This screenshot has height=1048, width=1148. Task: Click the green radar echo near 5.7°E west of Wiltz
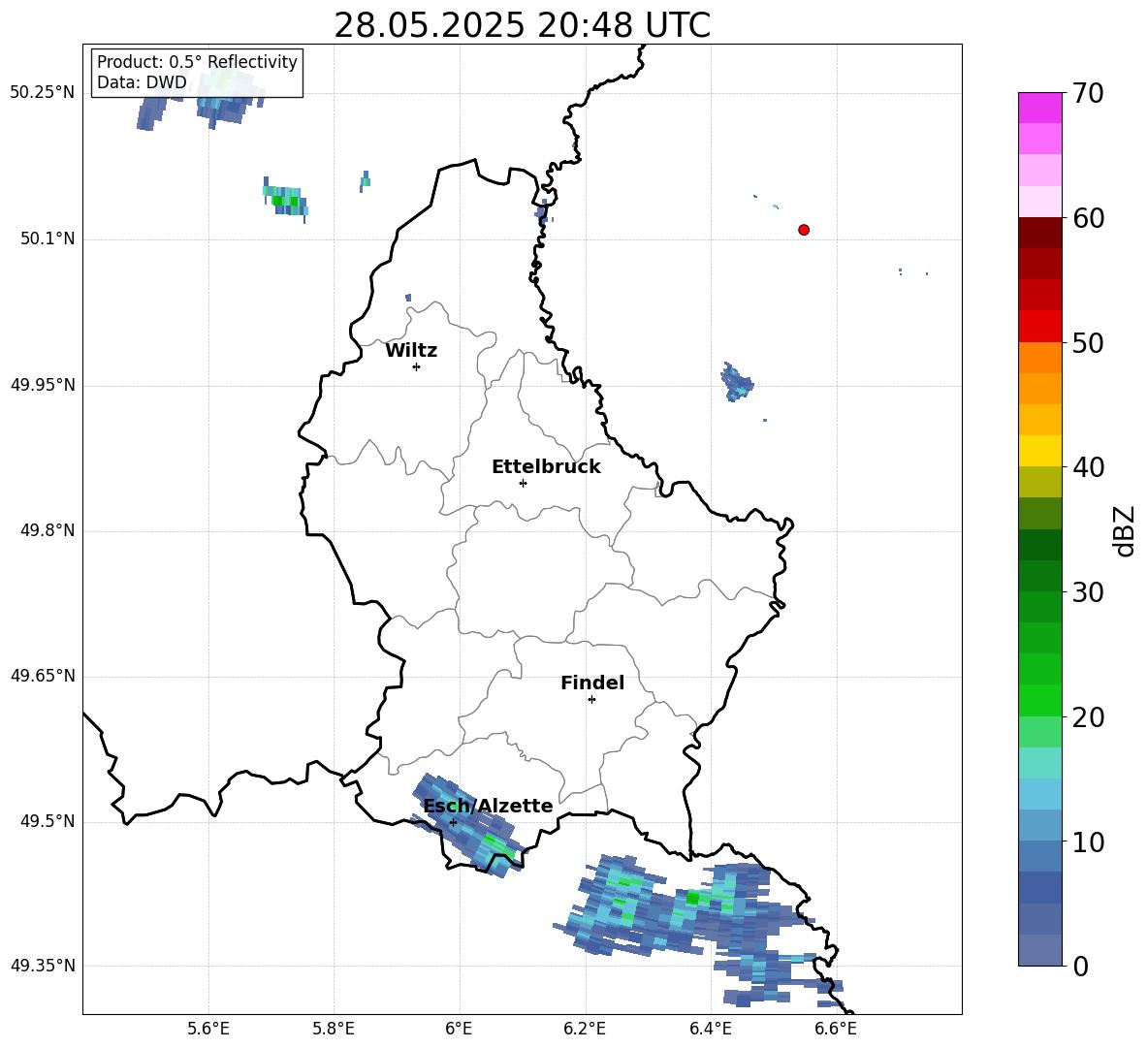[285, 199]
